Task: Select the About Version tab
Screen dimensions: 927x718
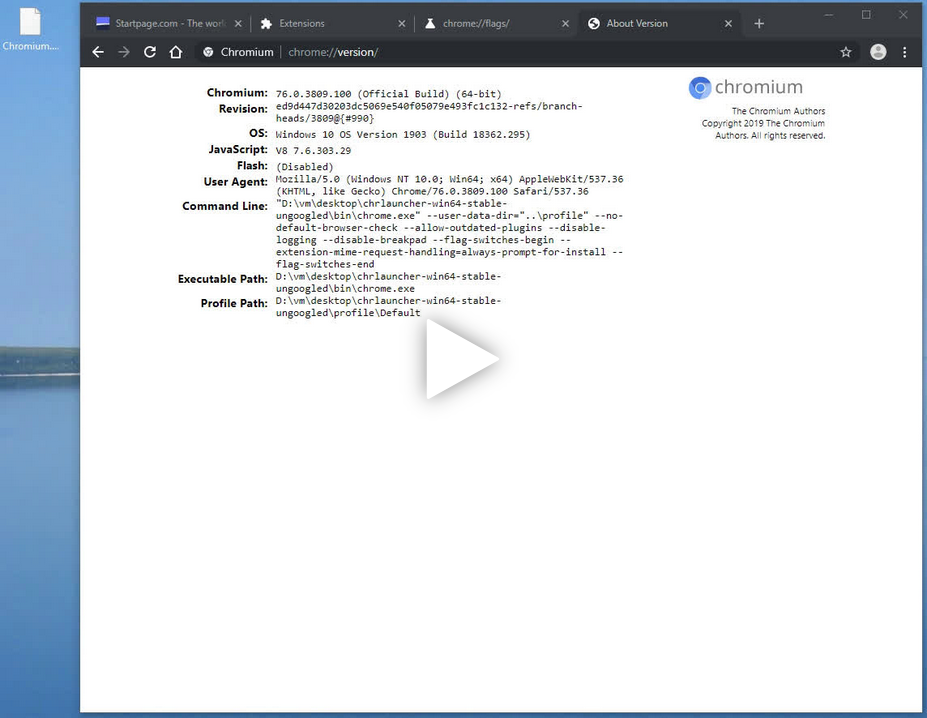Action: [x=660, y=24]
